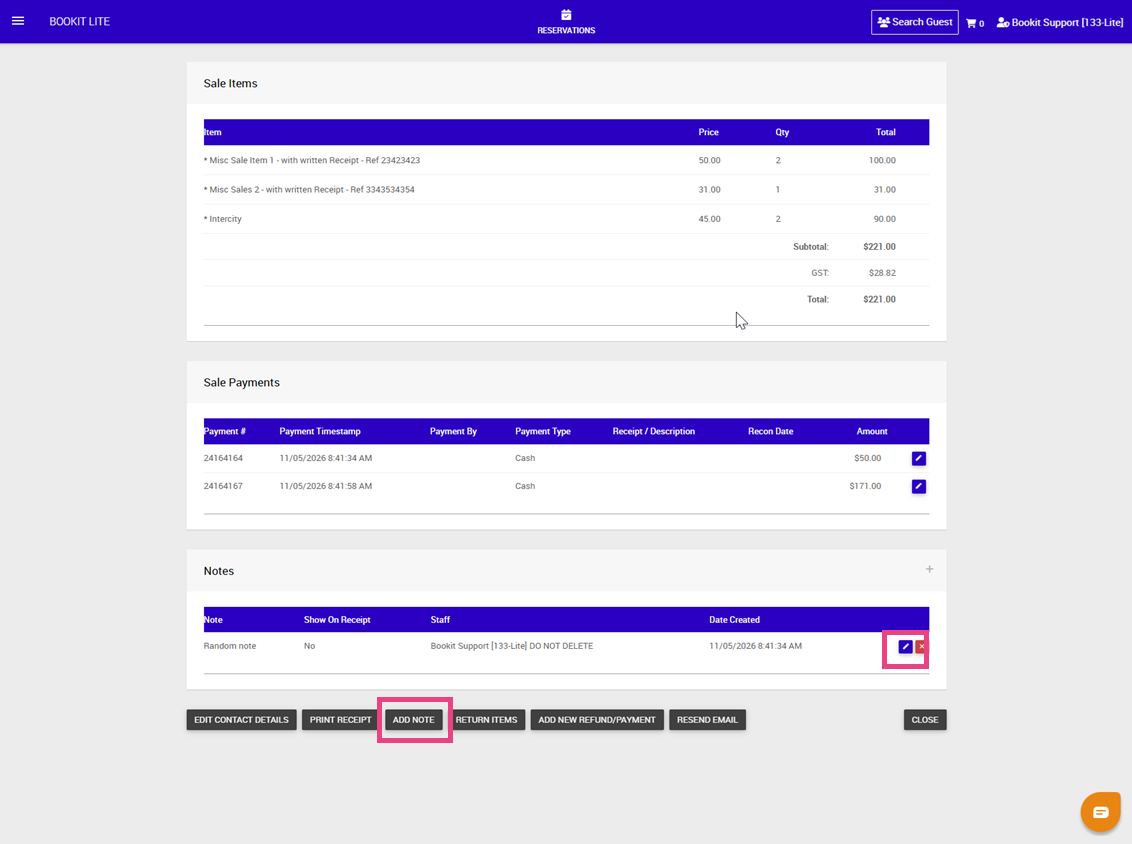Image resolution: width=1132 pixels, height=844 pixels.
Task: Click timestamp 11/05/2026 8:41:58 AM
Action: pos(326,487)
